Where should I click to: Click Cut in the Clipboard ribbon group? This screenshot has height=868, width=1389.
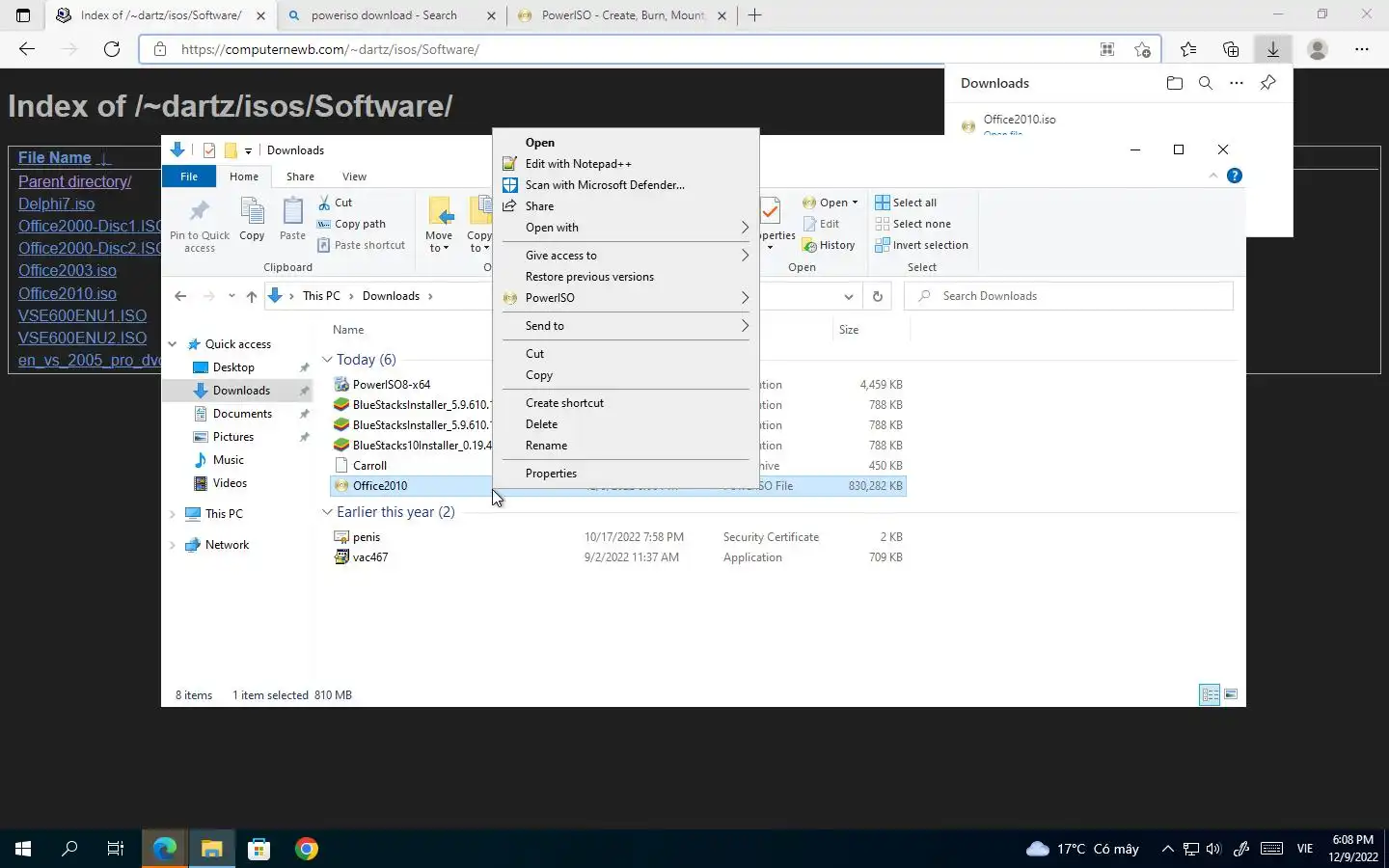336,203
